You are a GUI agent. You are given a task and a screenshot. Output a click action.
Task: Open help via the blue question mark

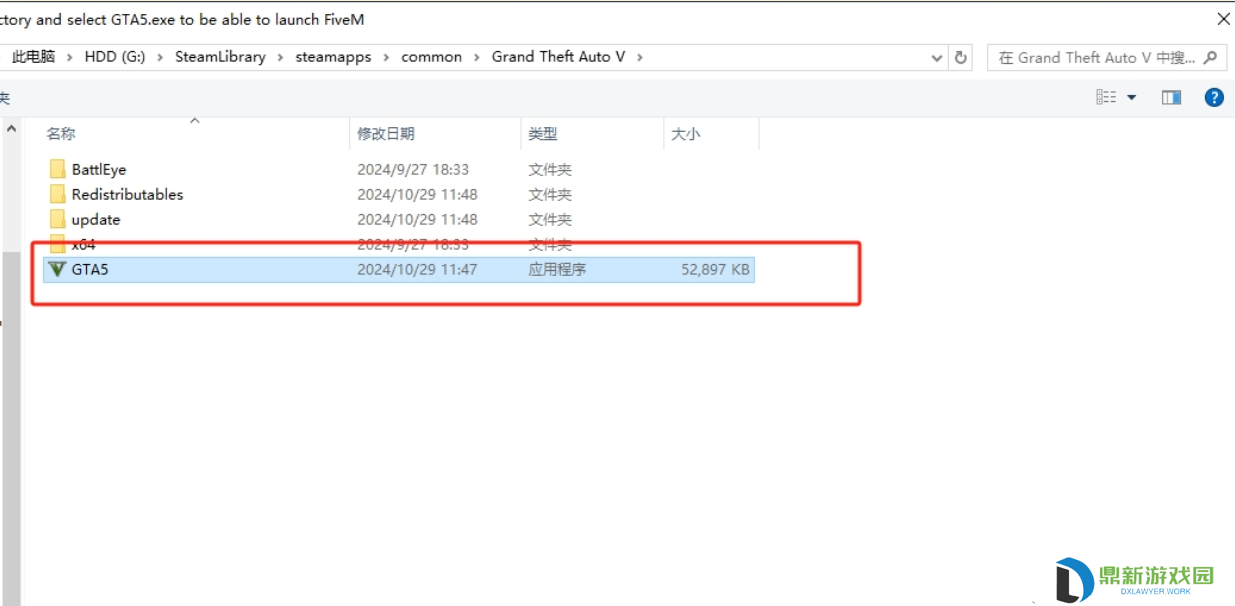point(1214,97)
